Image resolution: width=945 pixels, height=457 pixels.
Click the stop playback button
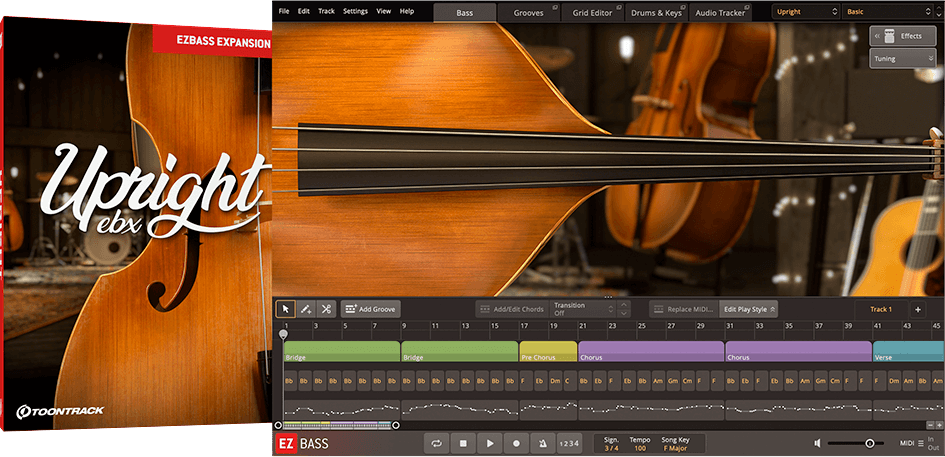coord(463,444)
